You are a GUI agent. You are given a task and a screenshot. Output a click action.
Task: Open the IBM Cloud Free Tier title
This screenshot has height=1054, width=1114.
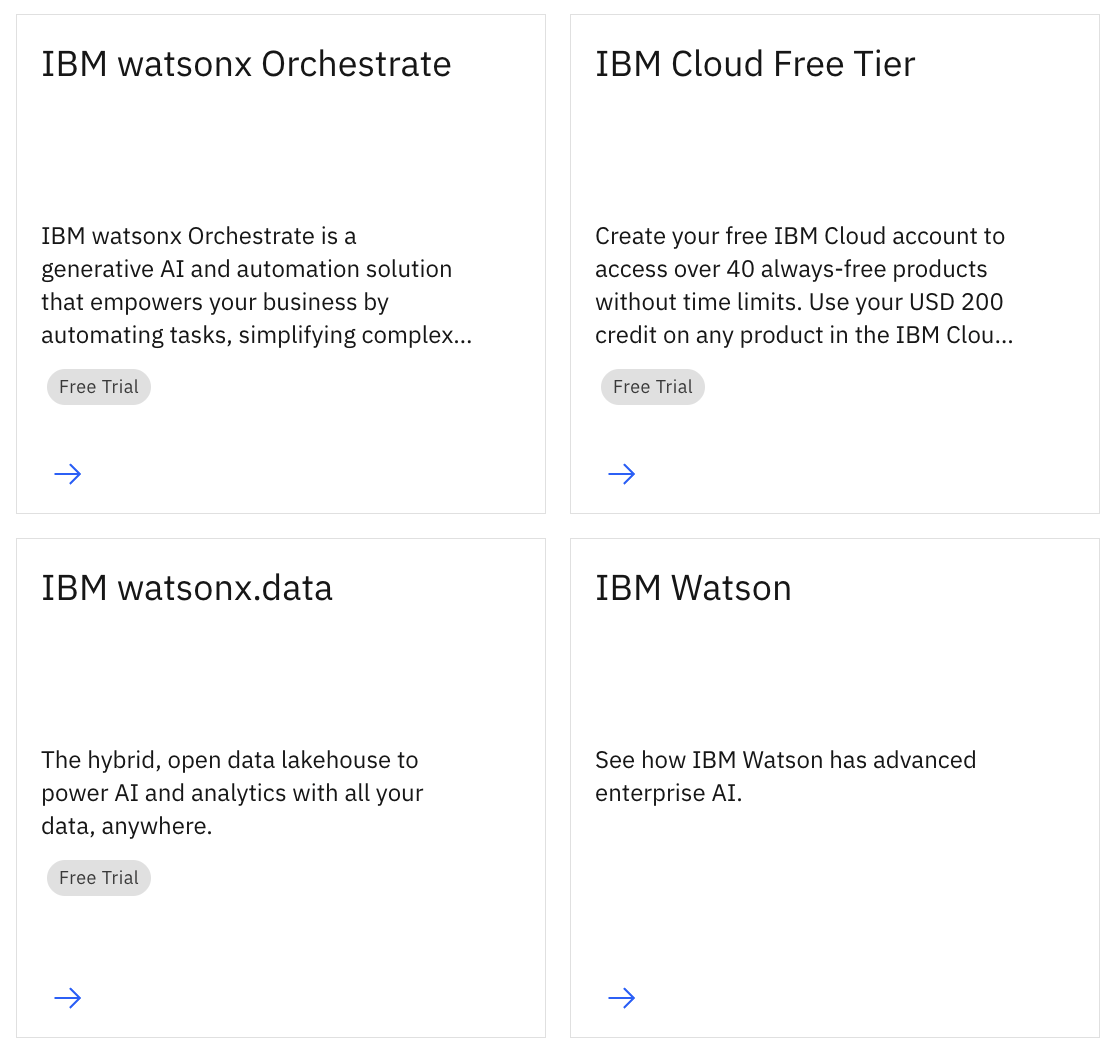pyautogui.click(x=755, y=64)
